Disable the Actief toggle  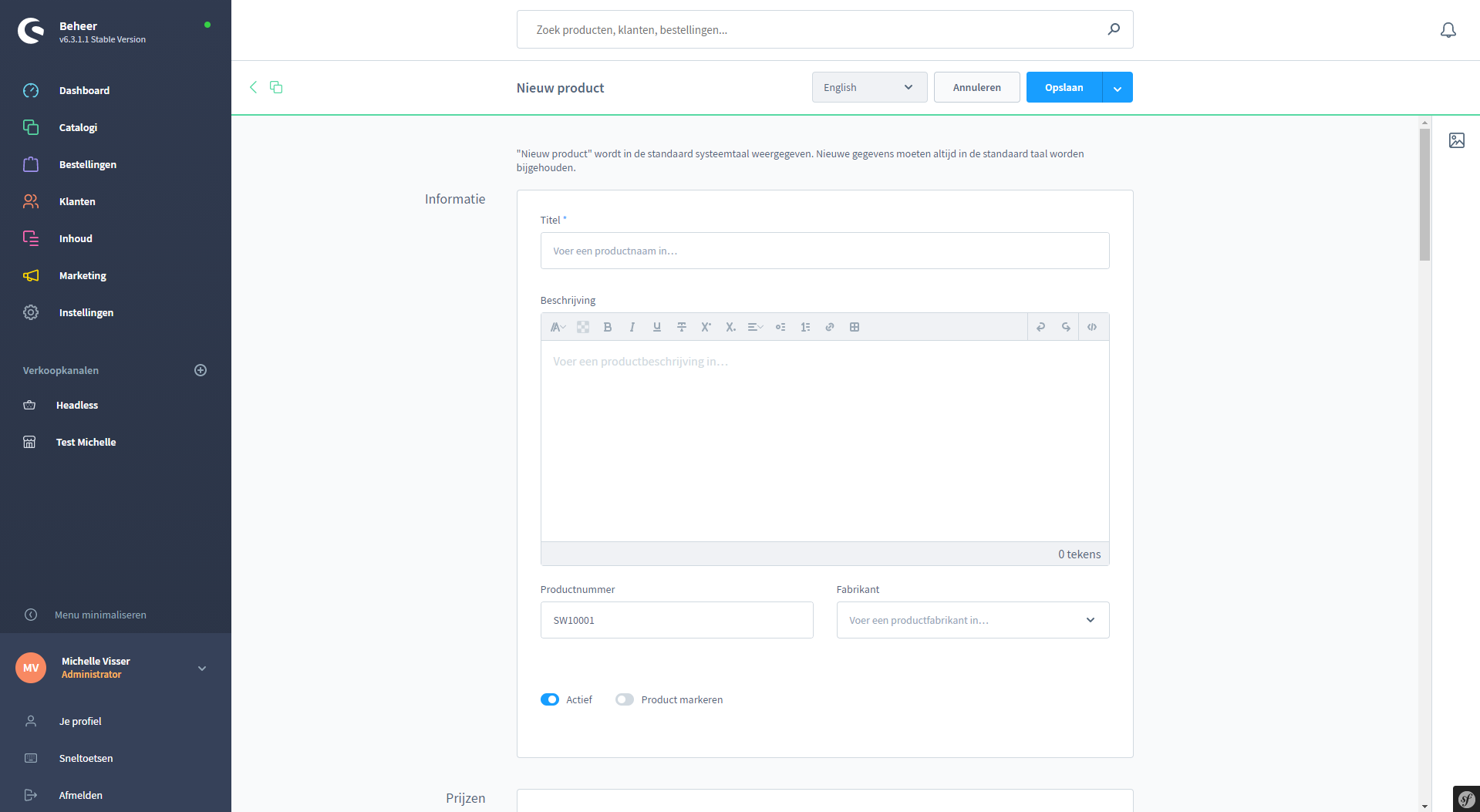[x=550, y=699]
